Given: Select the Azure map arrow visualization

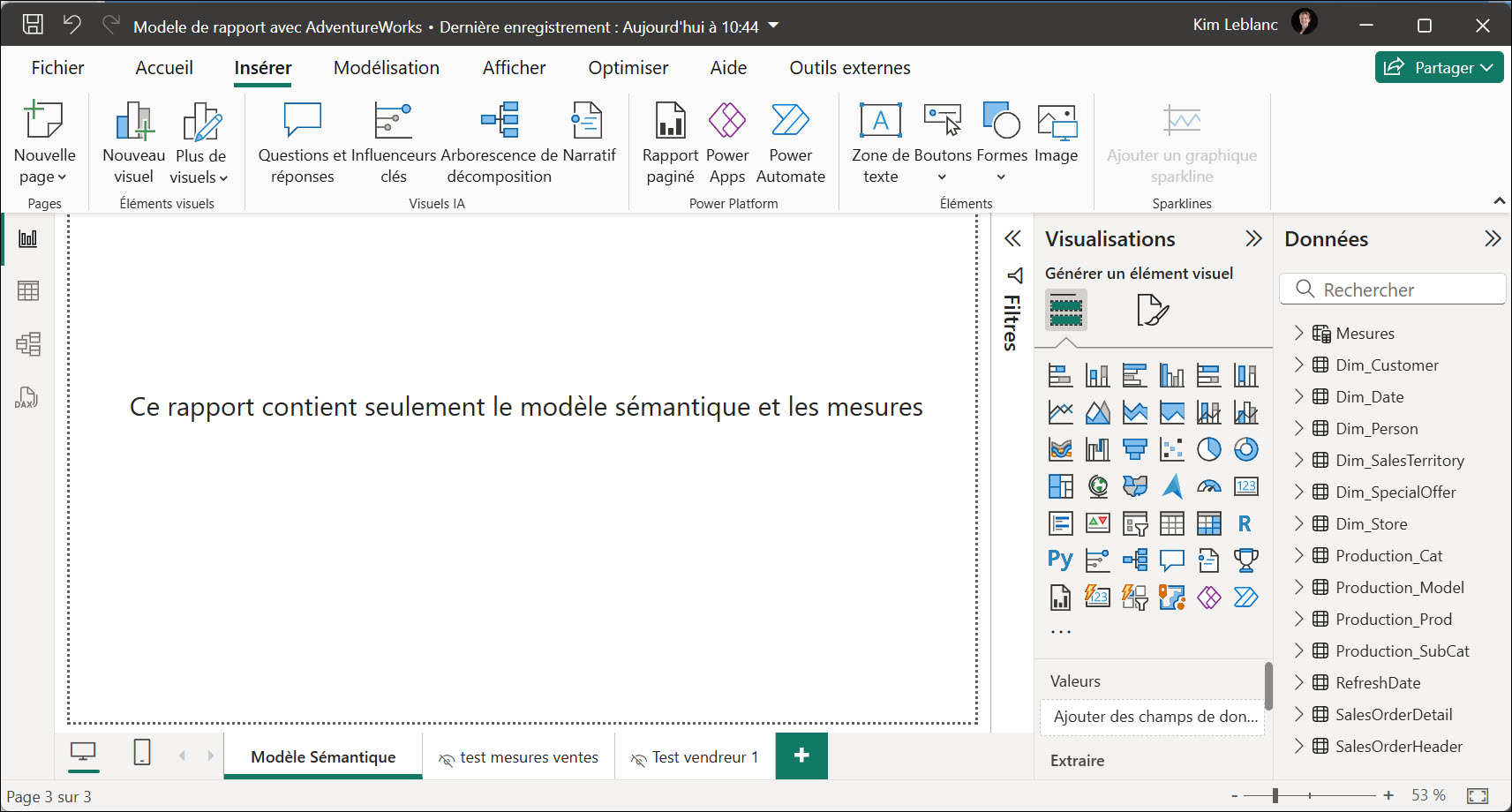Looking at the screenshot, I should point(1172,486).
